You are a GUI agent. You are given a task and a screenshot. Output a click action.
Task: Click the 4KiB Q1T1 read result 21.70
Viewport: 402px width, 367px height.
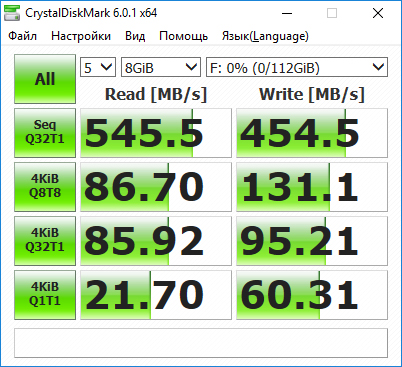point(156,295)
